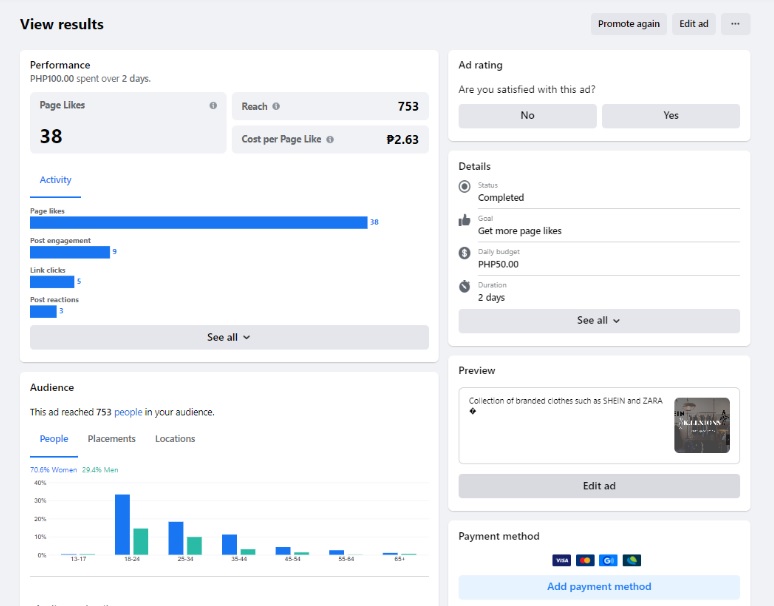
Task: Click the Reach info icon
Action: click(x=276, y=106)
